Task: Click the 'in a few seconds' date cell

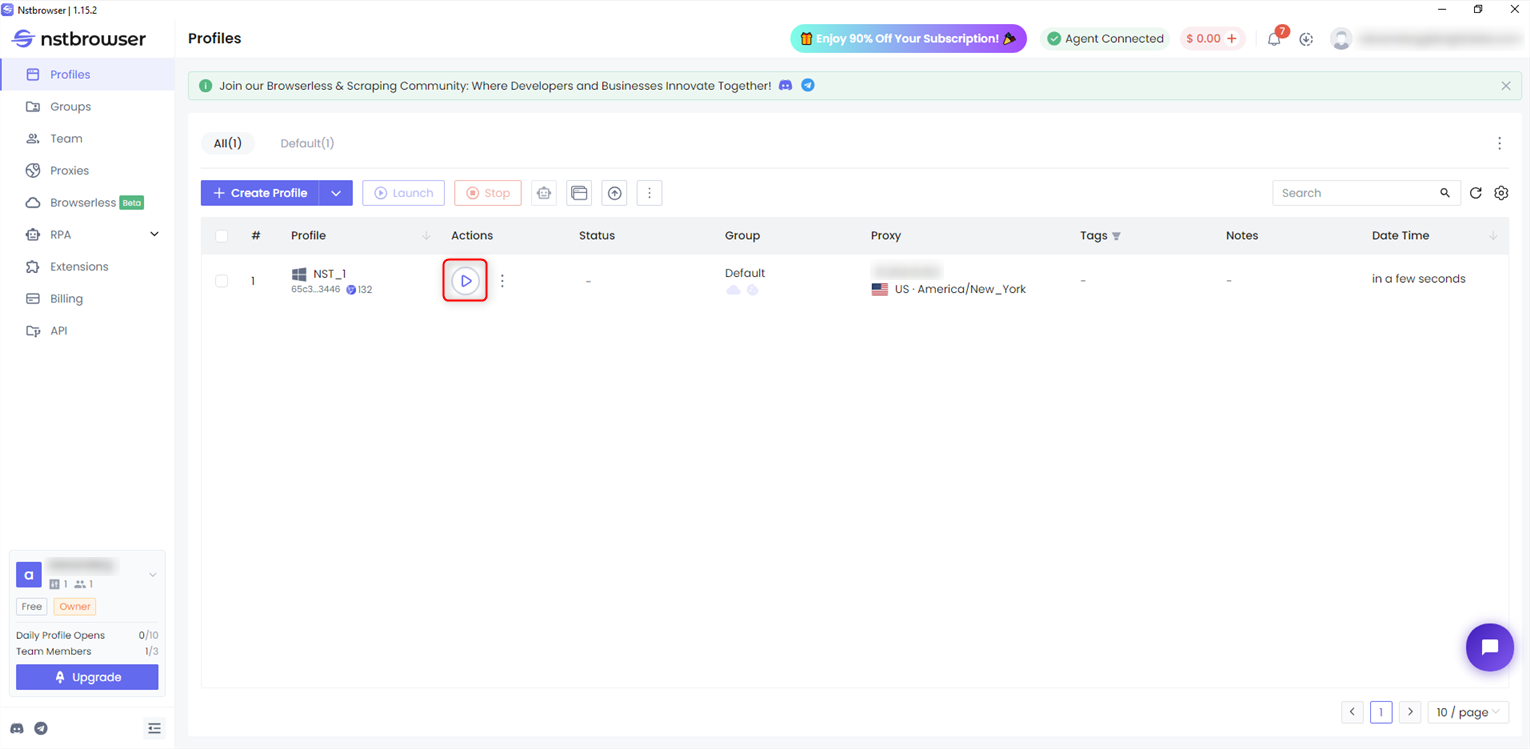Action: (x=1418, y=279)
